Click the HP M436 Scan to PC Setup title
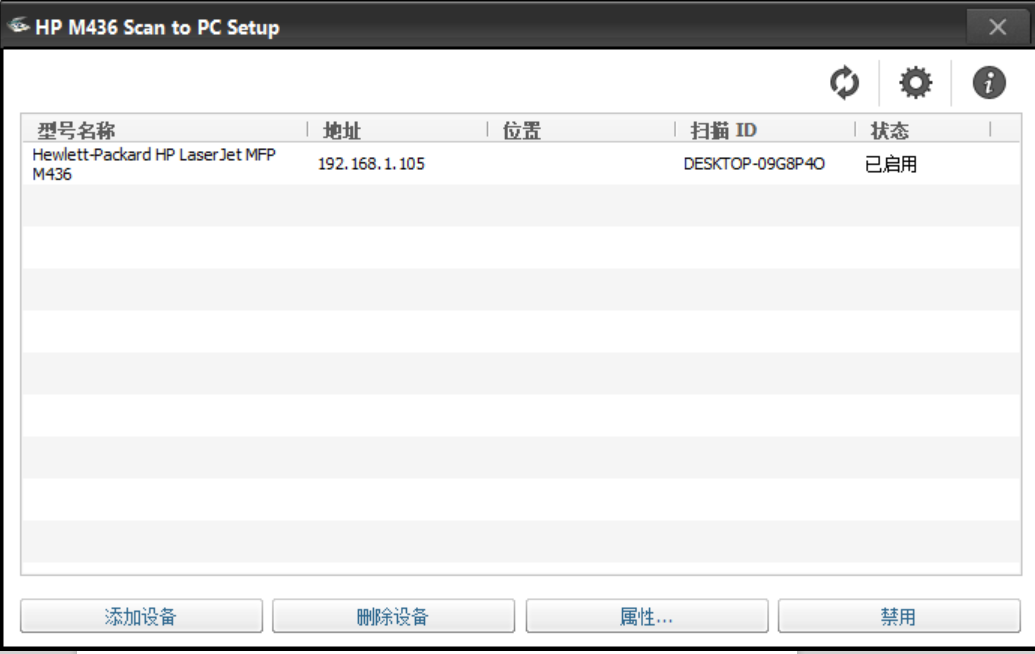The height and width of the screenshot is (654, 1035). (157, 27)
